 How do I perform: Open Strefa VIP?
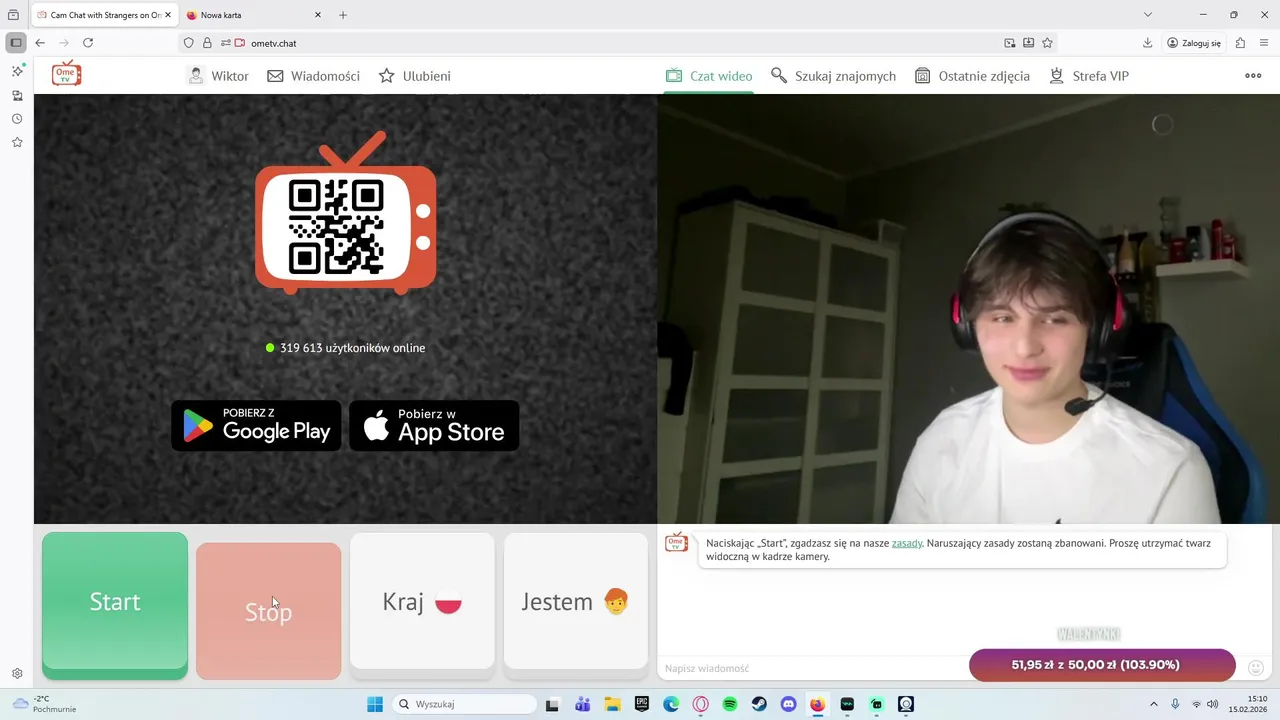click(1088, 76)
